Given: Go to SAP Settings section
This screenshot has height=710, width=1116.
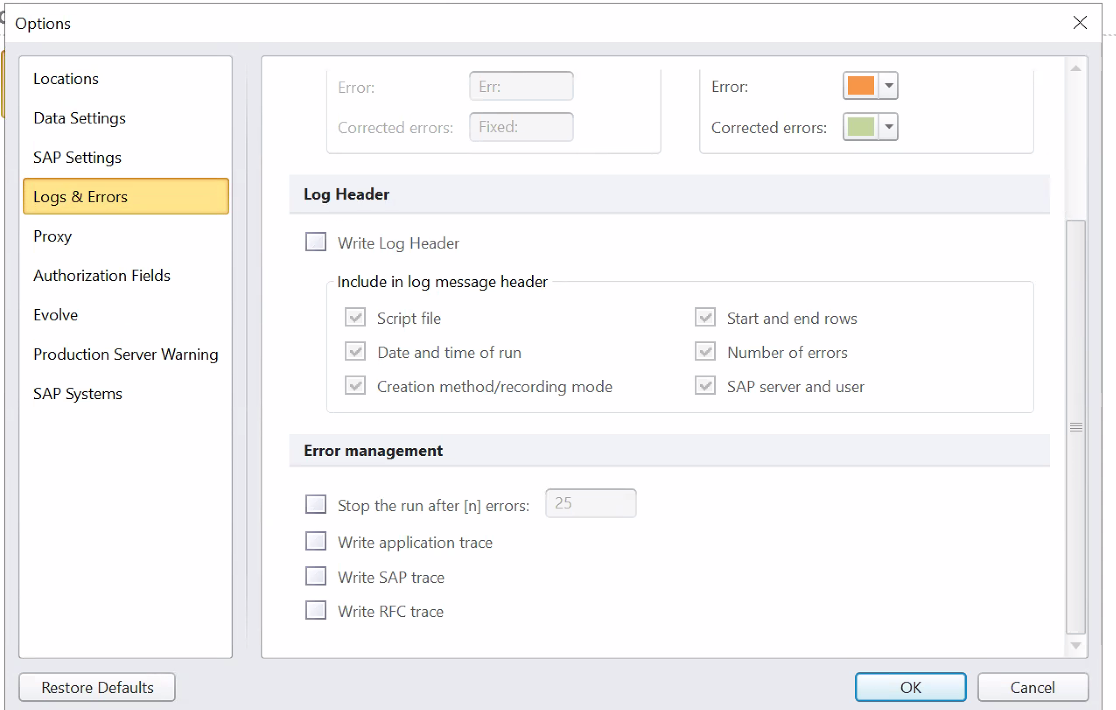Looking at the screenshot, I should tap(78, 157).
